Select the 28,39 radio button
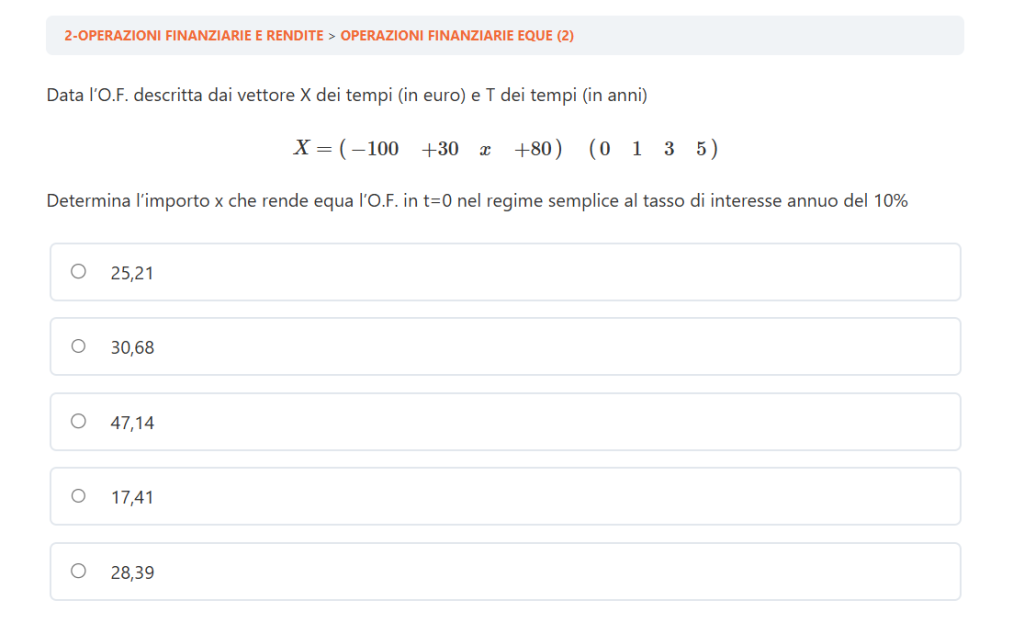Image resolution: width=1024 pixels, height=623 pixels. 79,571
